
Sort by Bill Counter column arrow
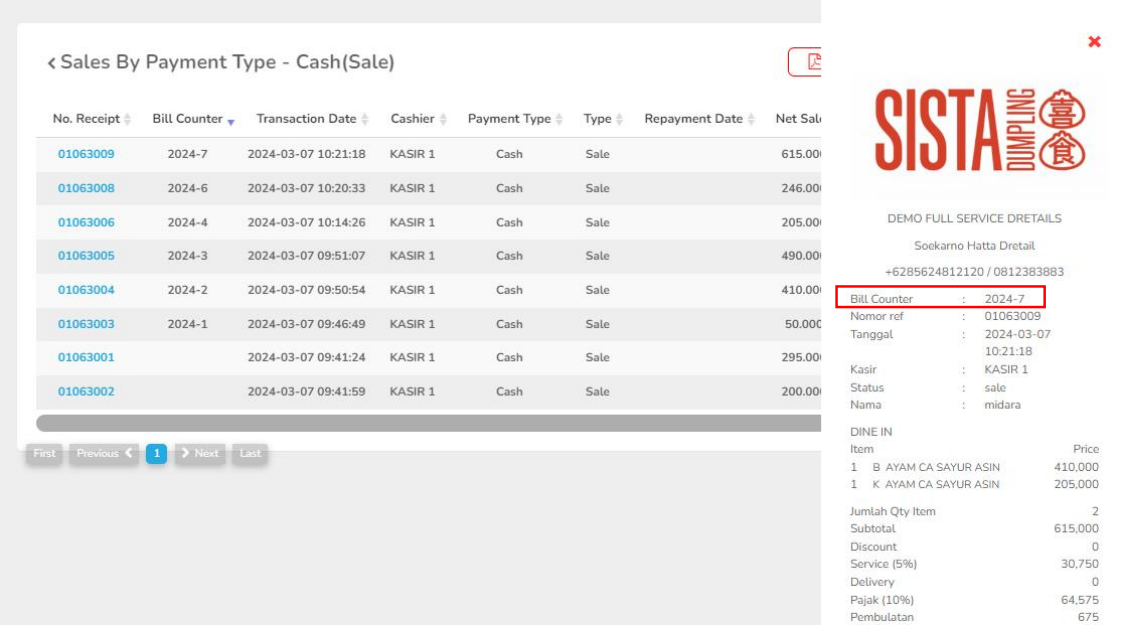(x=231, y=121)
